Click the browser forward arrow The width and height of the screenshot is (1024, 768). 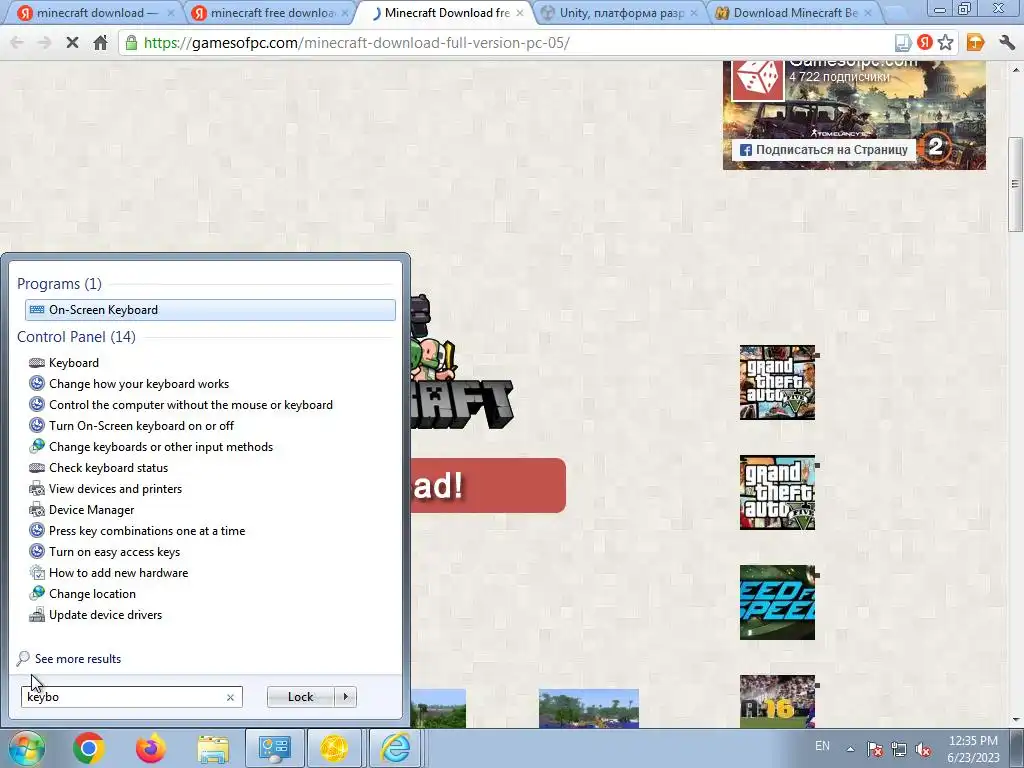click(44, 43)
